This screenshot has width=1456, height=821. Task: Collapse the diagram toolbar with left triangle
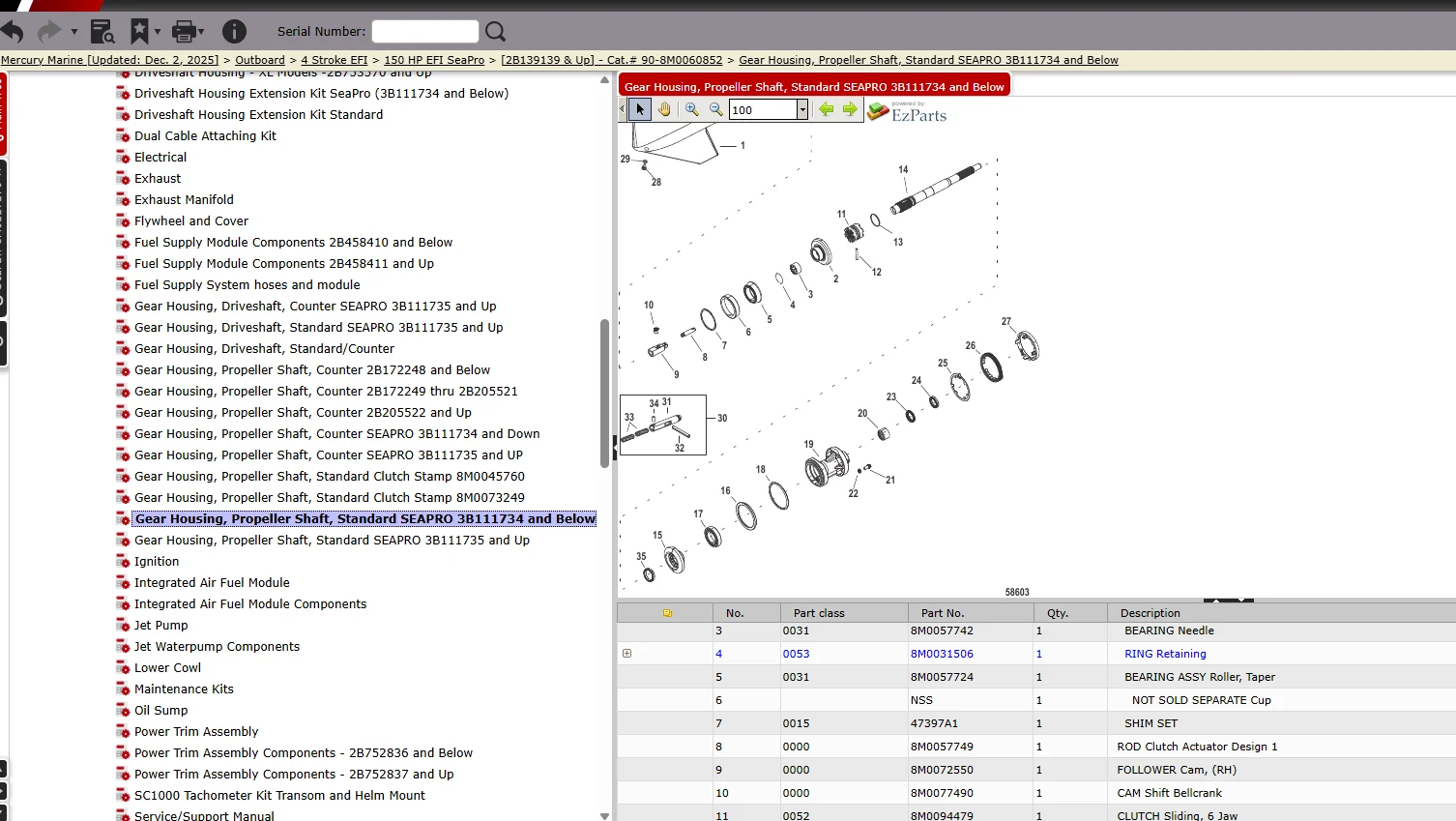[x=622, y=109]
